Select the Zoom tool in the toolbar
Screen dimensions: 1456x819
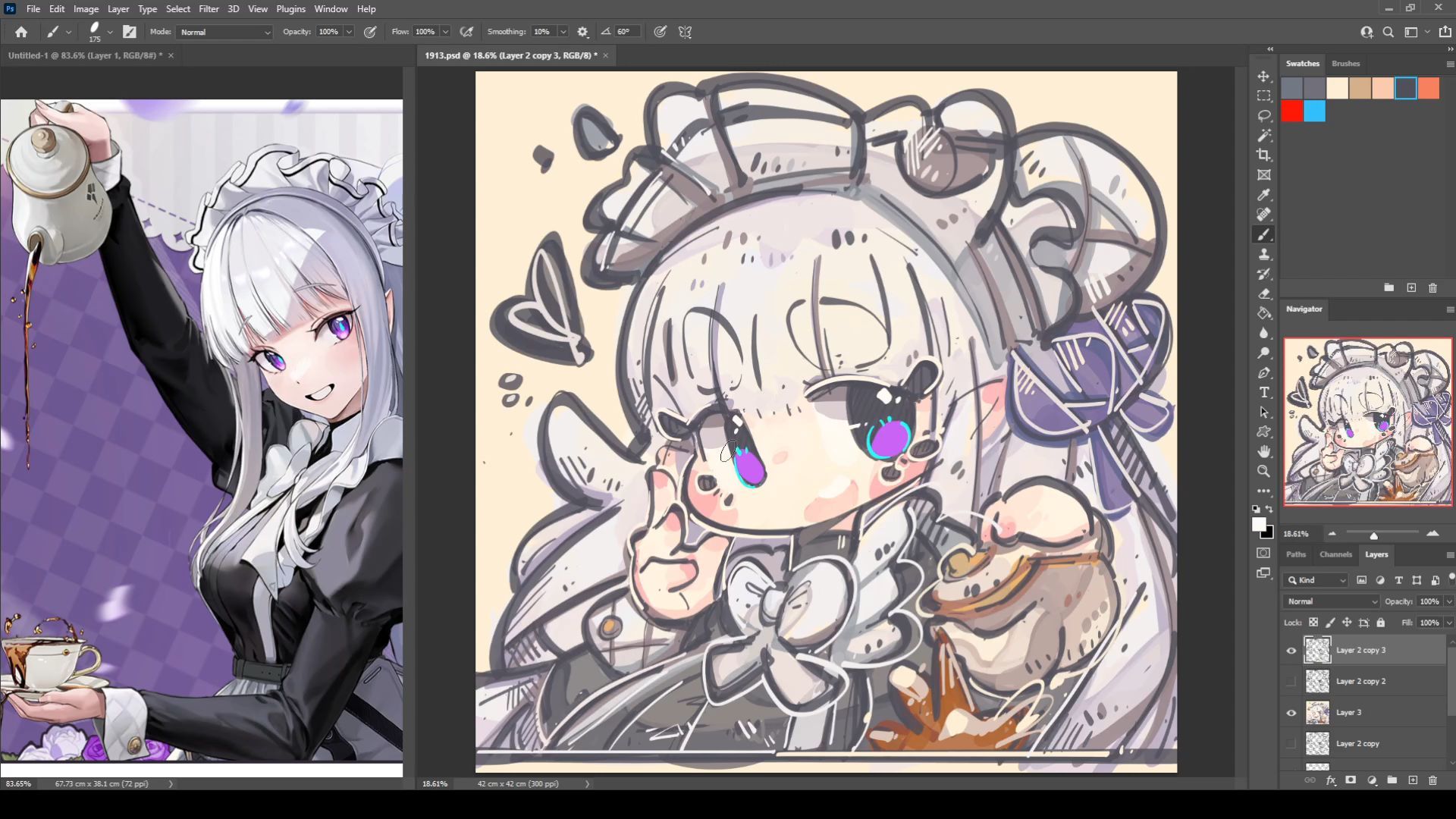pyautogui.click(x=1263, y=472)
